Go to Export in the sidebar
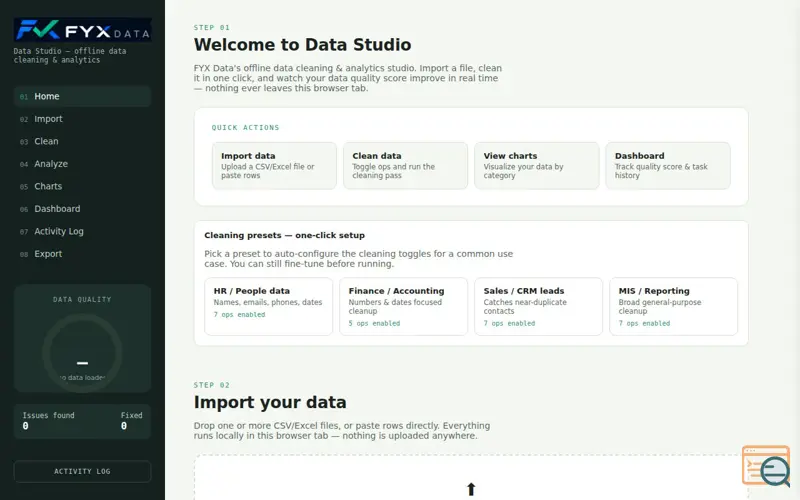The height and width of the screenshot is (500, 800). pos(83,254)
